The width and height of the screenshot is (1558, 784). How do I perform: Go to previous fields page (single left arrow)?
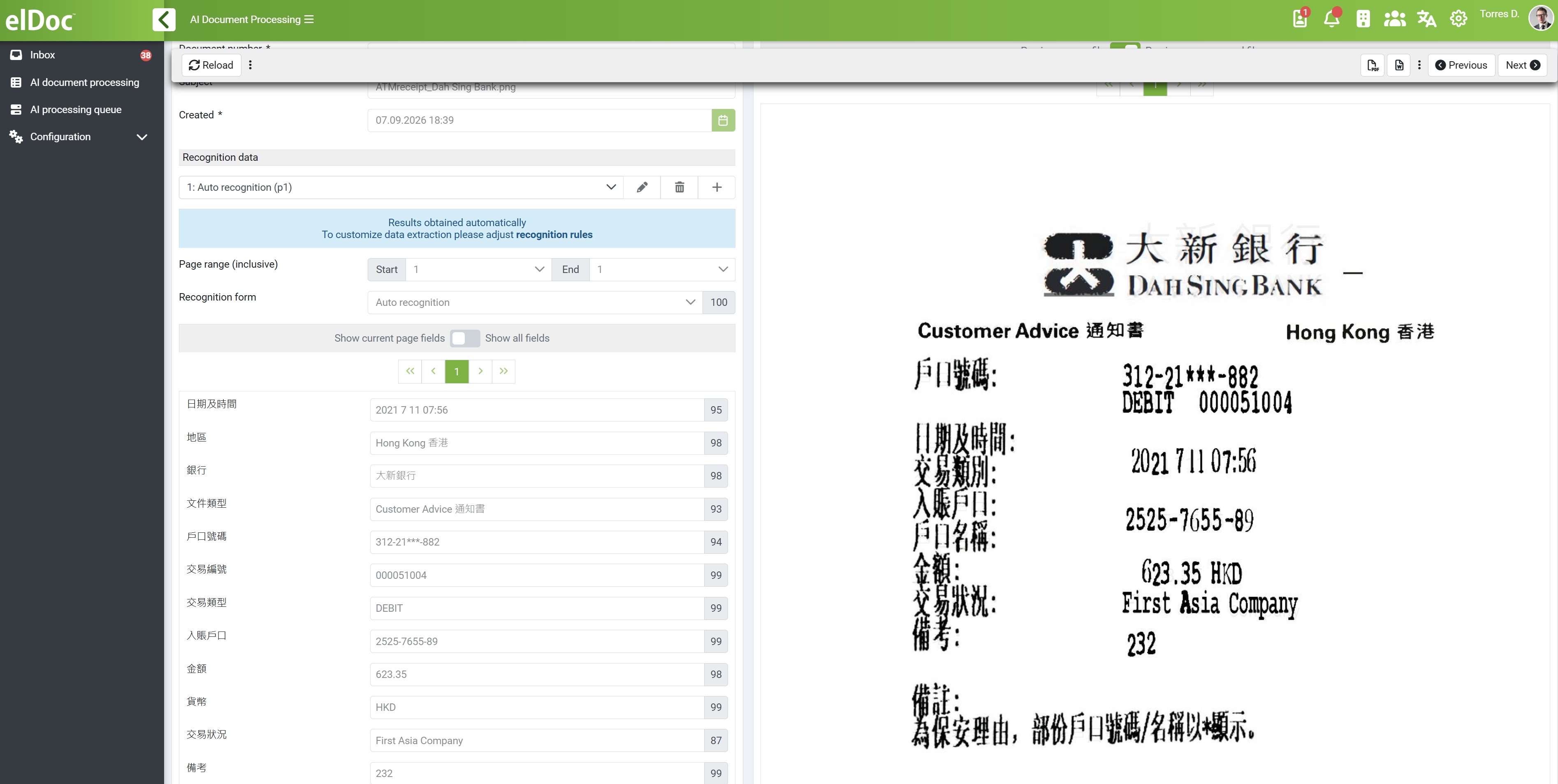[433, 371]
